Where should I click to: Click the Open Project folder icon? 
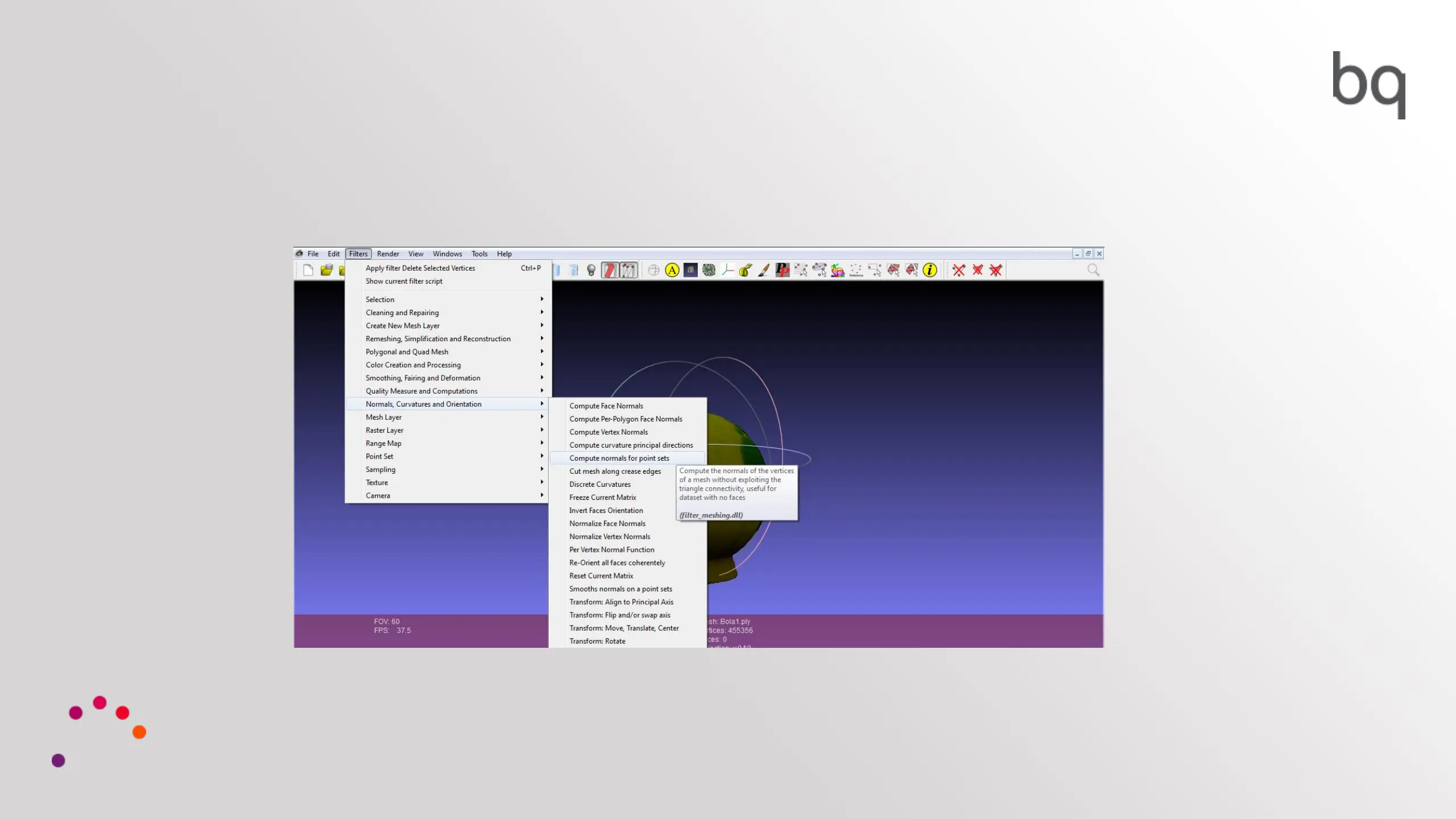tap(326, 270)
